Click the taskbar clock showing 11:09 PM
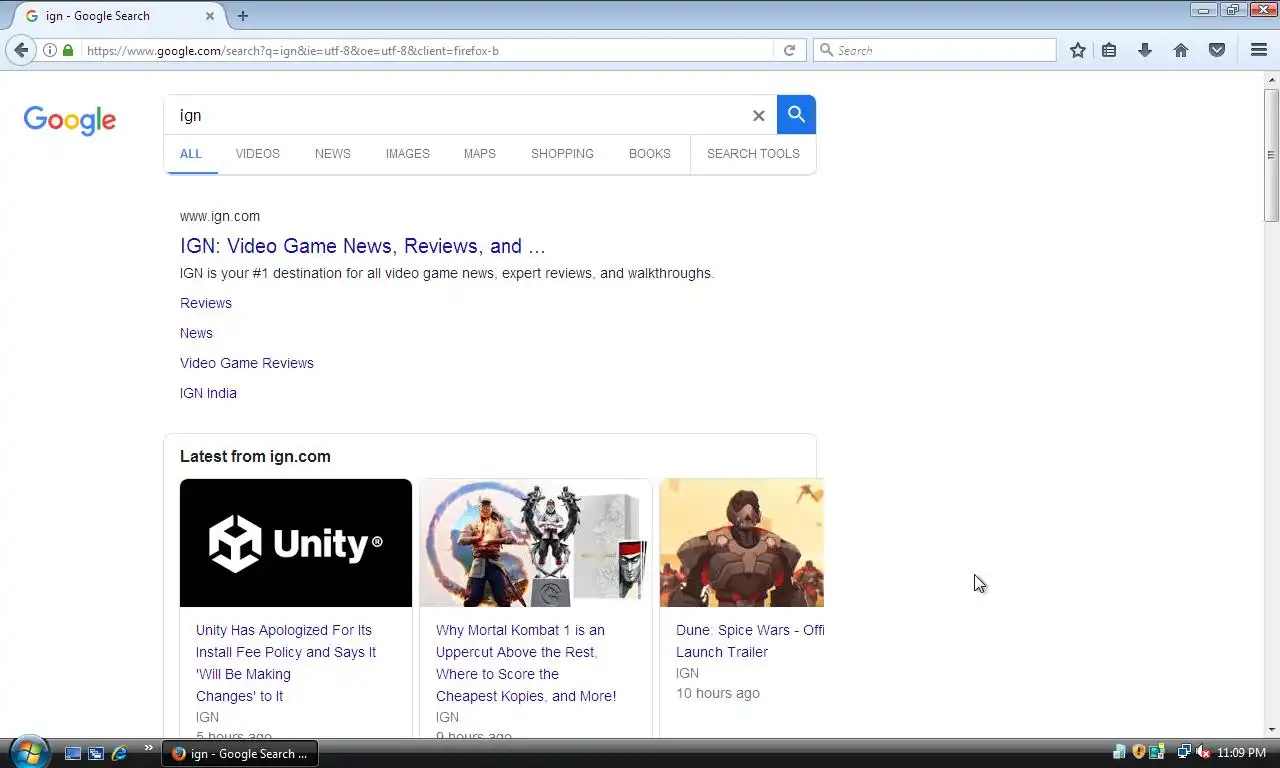The image size is (1280, 768). tap(1241, 753)
